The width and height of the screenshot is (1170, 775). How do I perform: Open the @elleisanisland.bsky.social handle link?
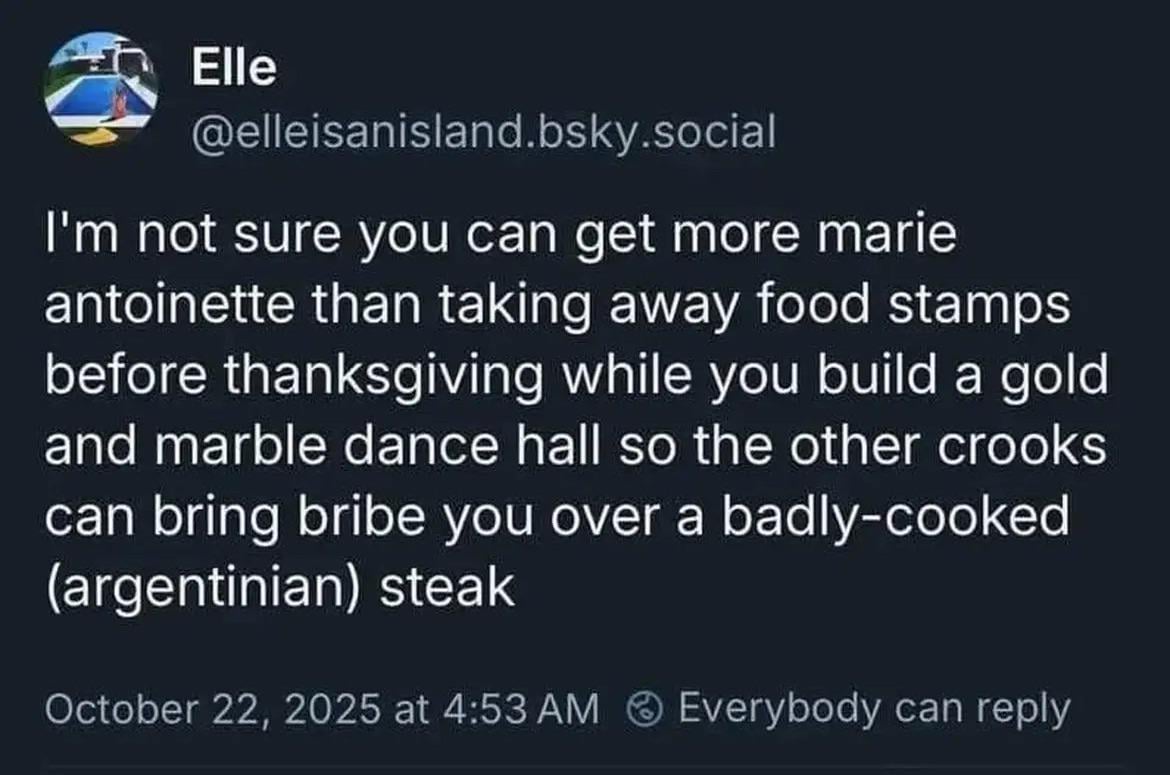click(x=482, y=130)
